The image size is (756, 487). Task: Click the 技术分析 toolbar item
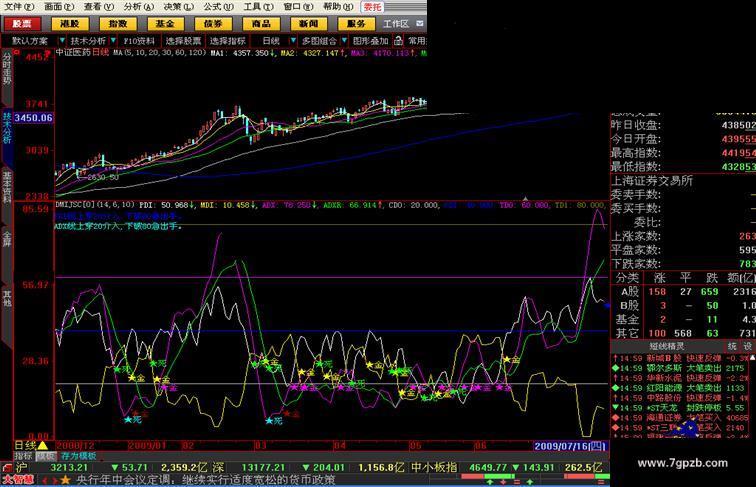coord(88,41)
